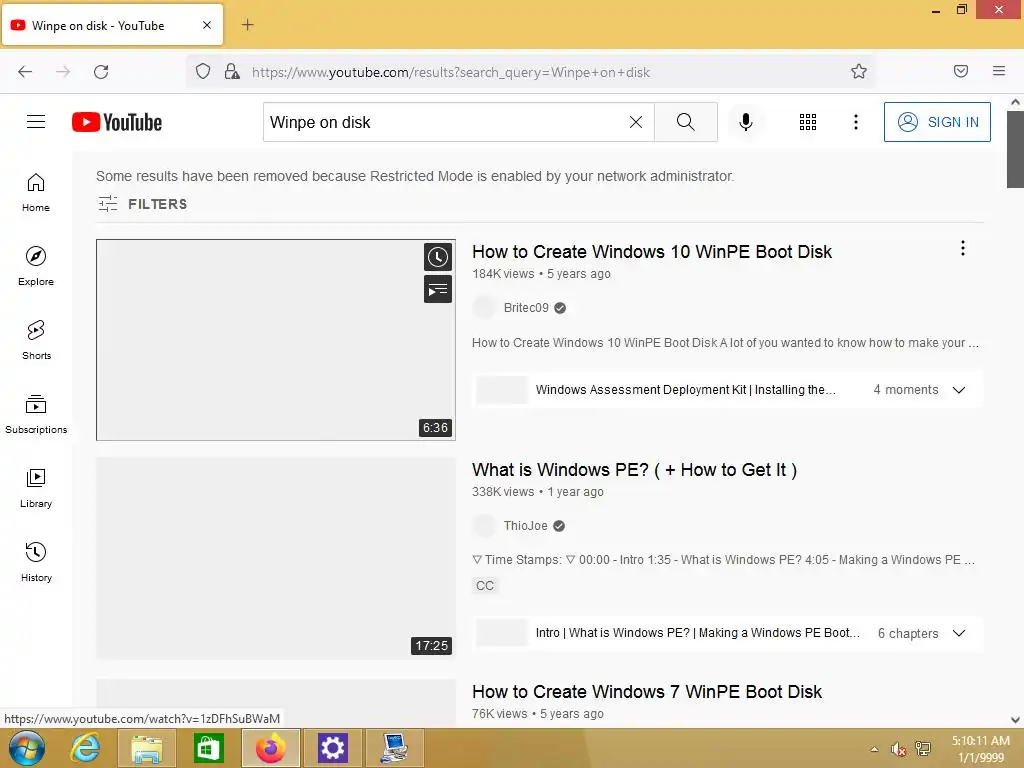The width and height of the screenshot is (1024, 768).
Task: Open the Windows Start button
Action: click(x=27, y=748)
